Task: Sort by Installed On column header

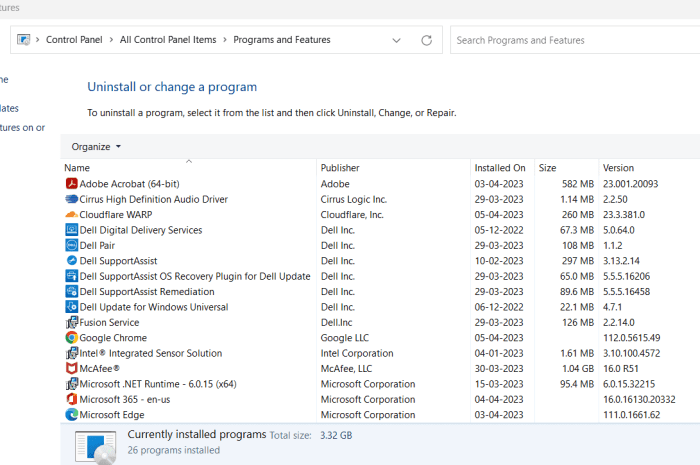Action: 500,168
